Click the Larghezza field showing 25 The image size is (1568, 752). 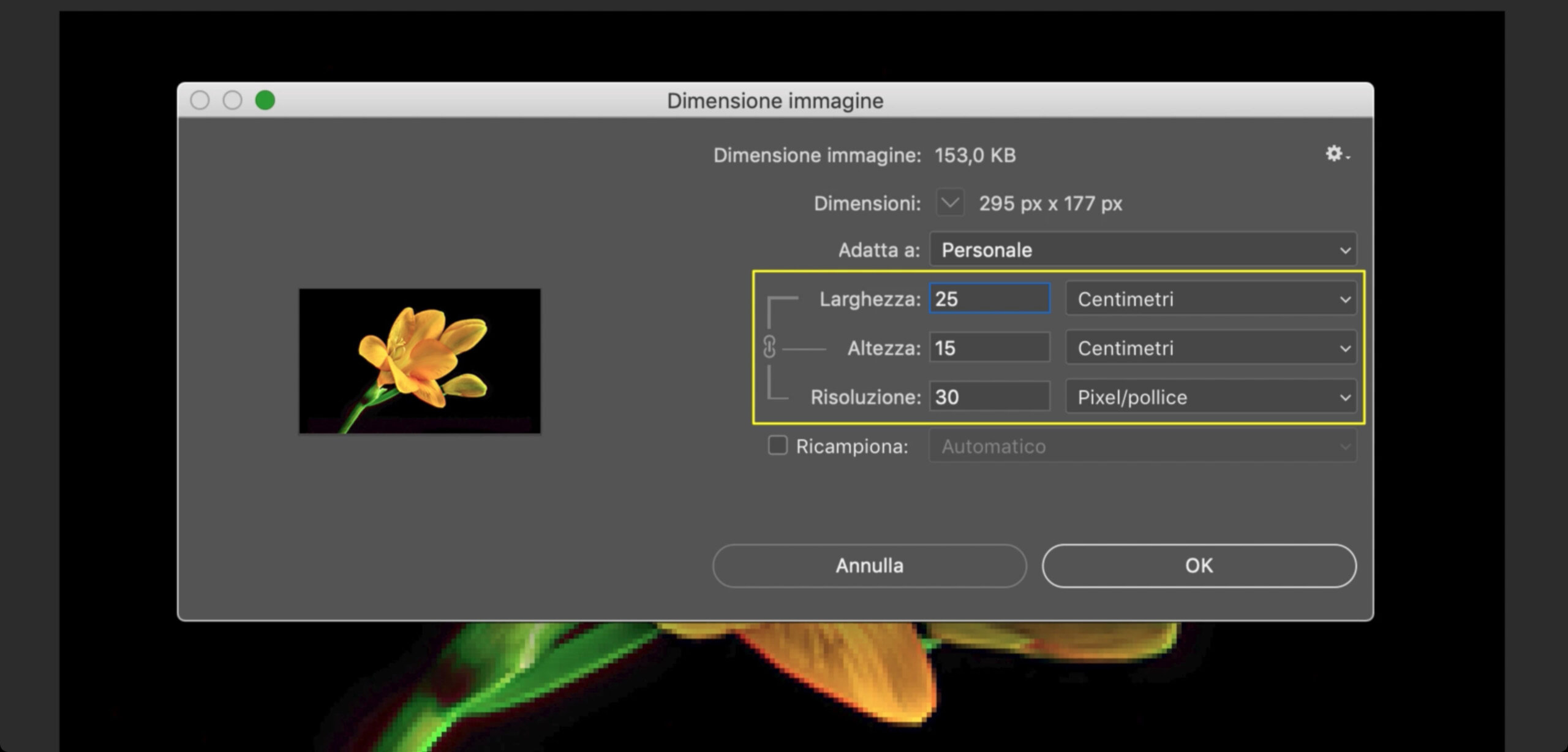990,298
